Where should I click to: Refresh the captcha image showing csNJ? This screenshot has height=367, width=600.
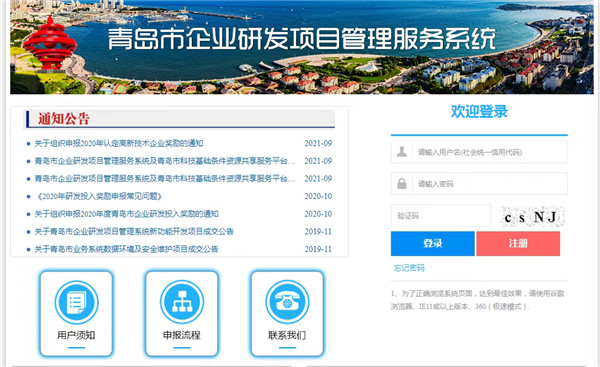532,217
